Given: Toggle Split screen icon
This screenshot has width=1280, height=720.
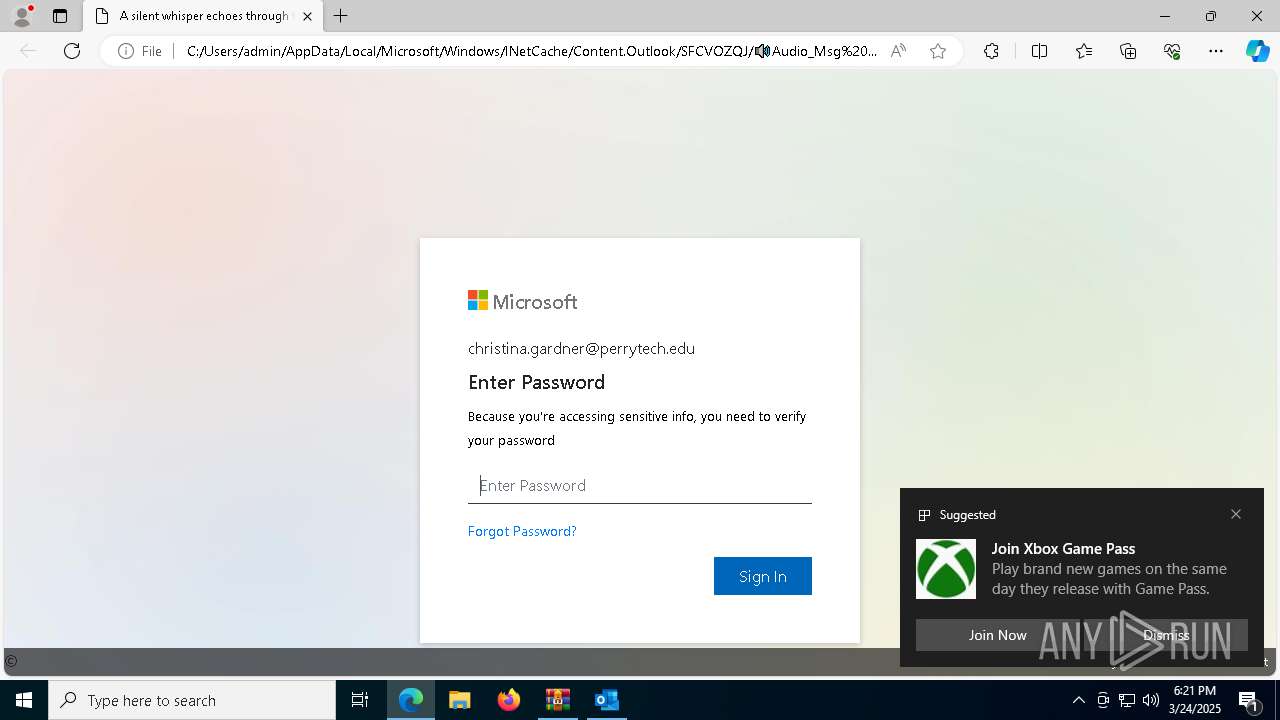Looking at the screenshot, I should pos(1039,51).
